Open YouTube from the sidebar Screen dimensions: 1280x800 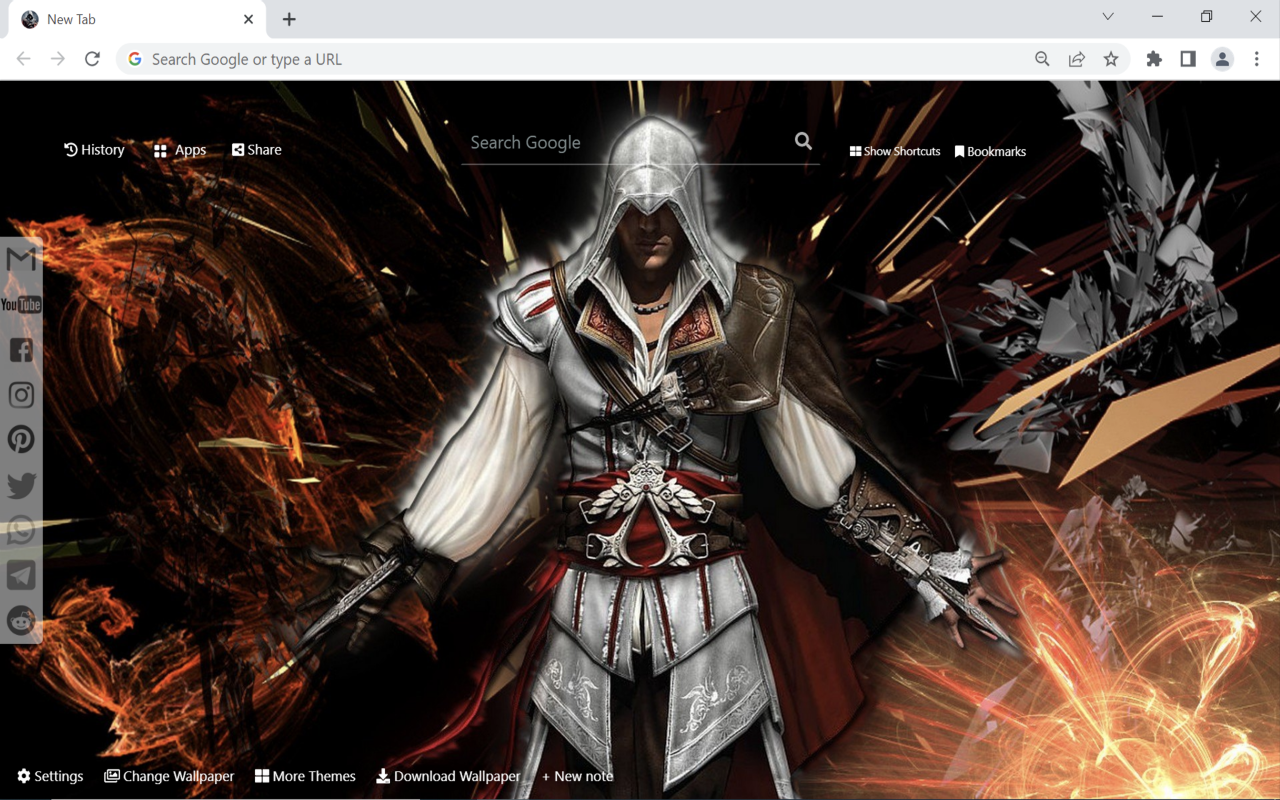[x=21, y=305]
